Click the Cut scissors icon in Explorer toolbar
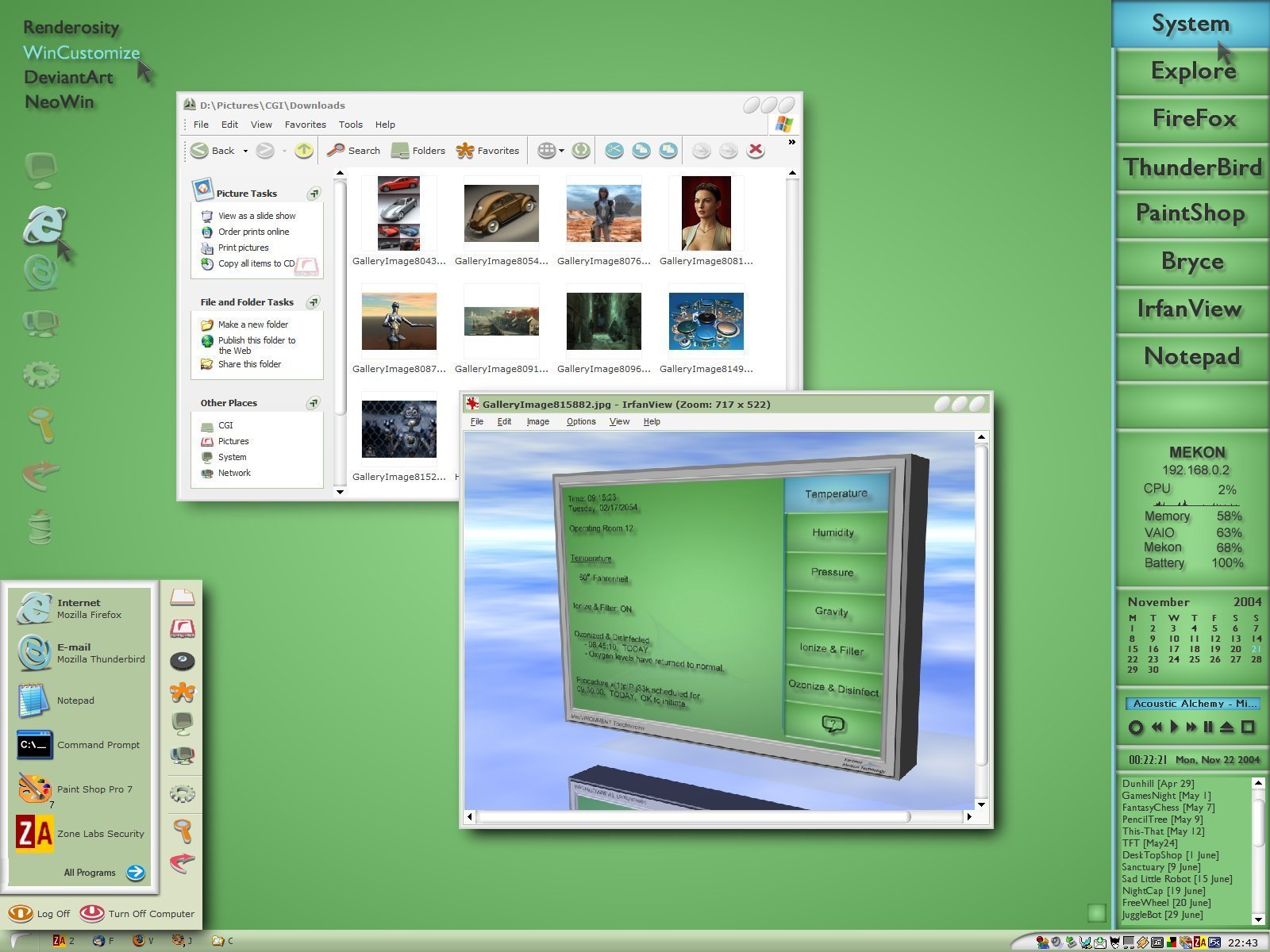1270x952 pixels. [x=614, y=150]
